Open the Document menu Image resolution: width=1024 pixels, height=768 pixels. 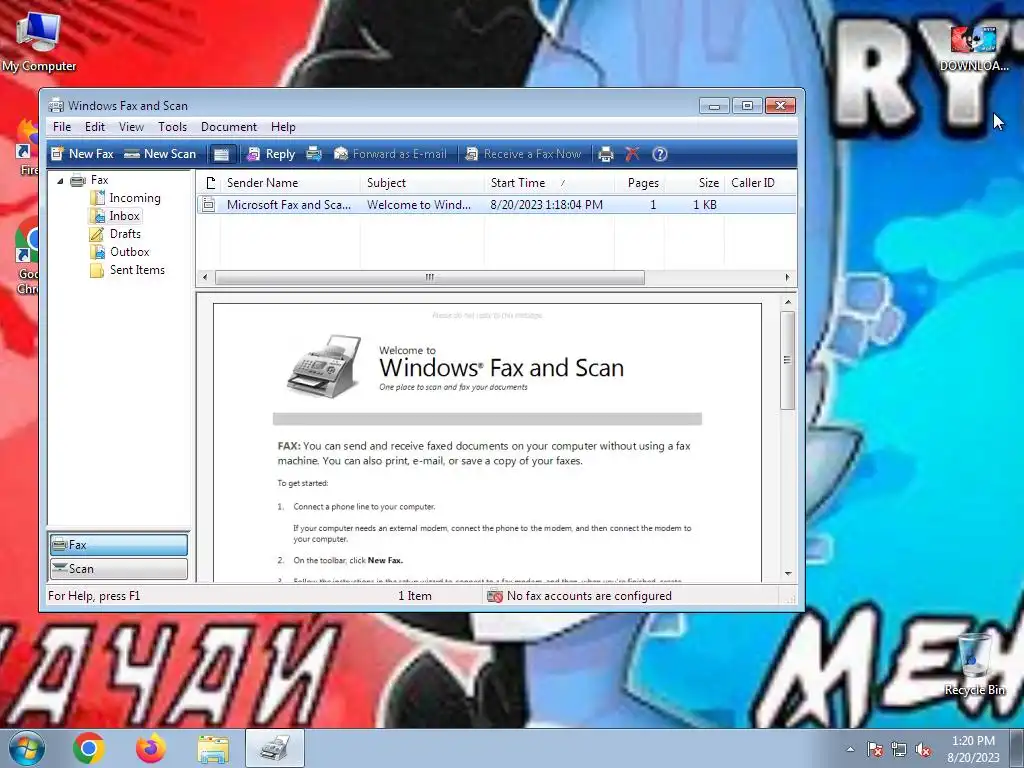point(229,127)
